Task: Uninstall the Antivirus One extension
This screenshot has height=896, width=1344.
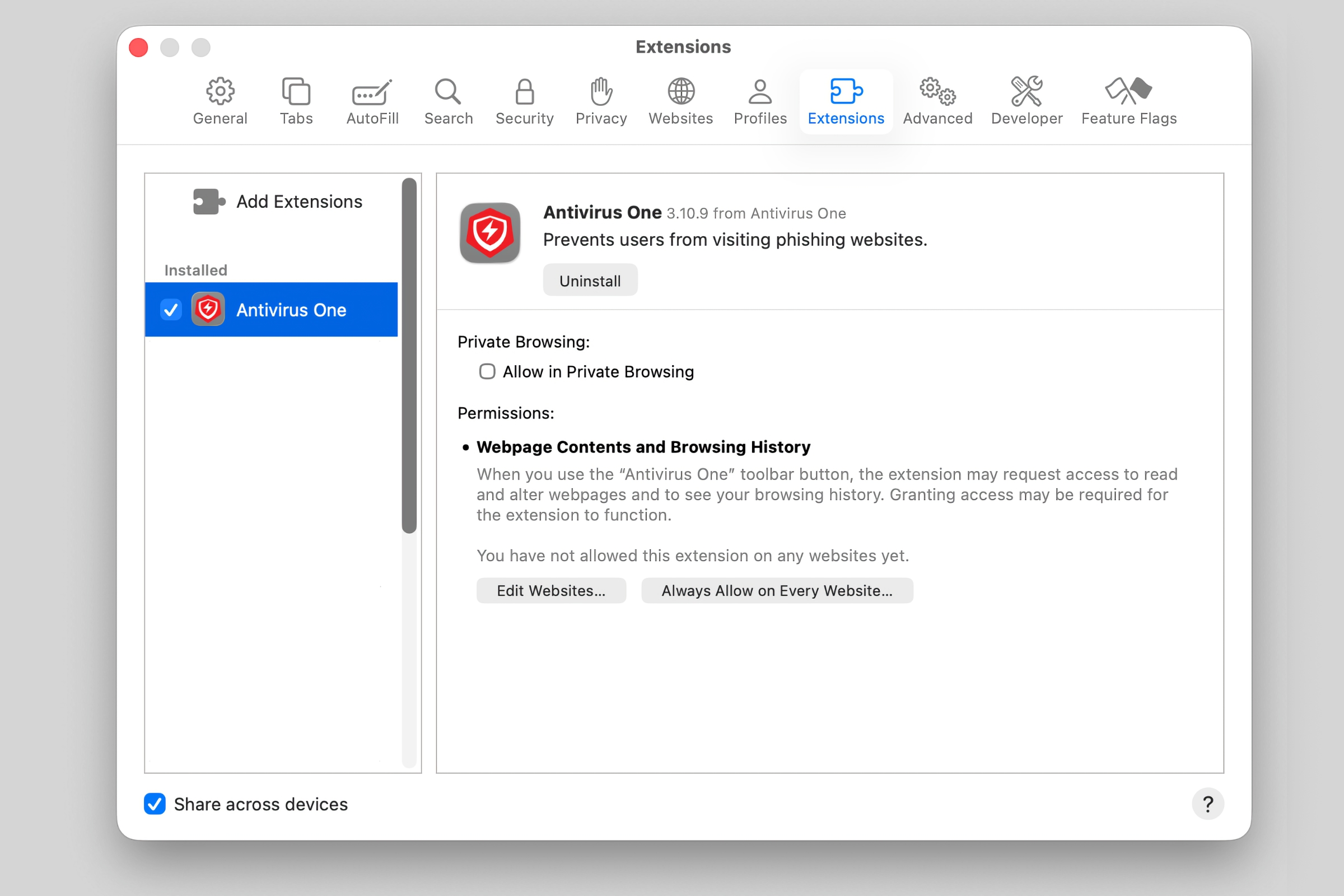Action: [590, 280]
